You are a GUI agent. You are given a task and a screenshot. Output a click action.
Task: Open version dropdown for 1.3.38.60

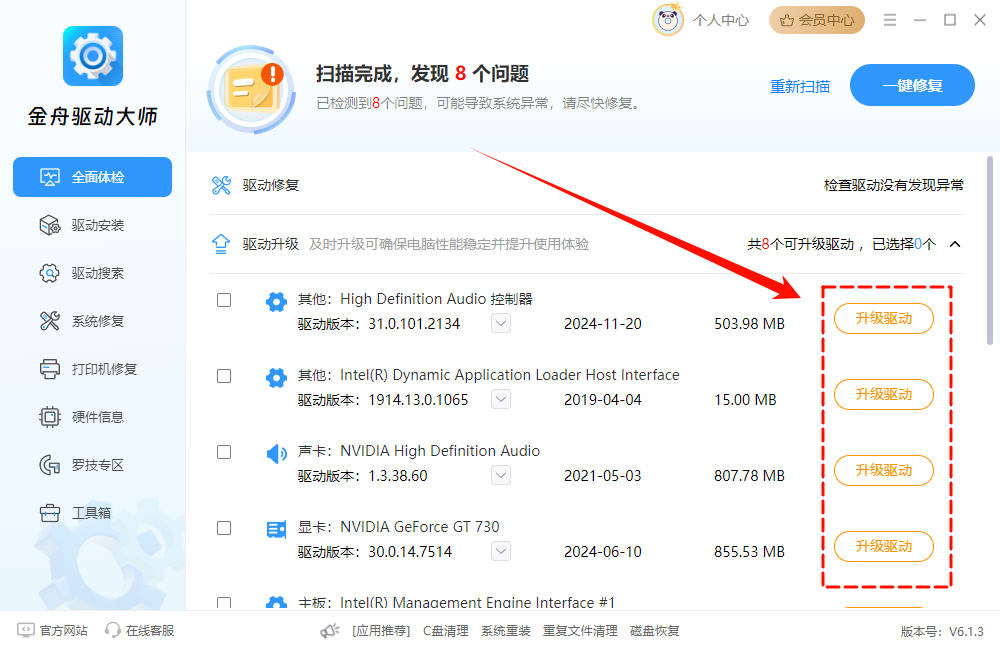[501, 475]
